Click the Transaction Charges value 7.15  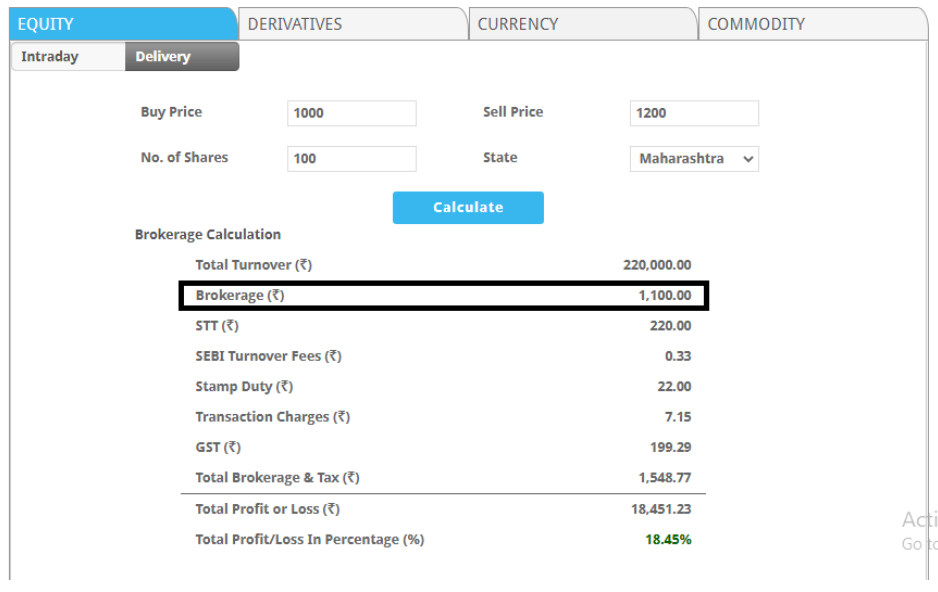click(677, 417)
